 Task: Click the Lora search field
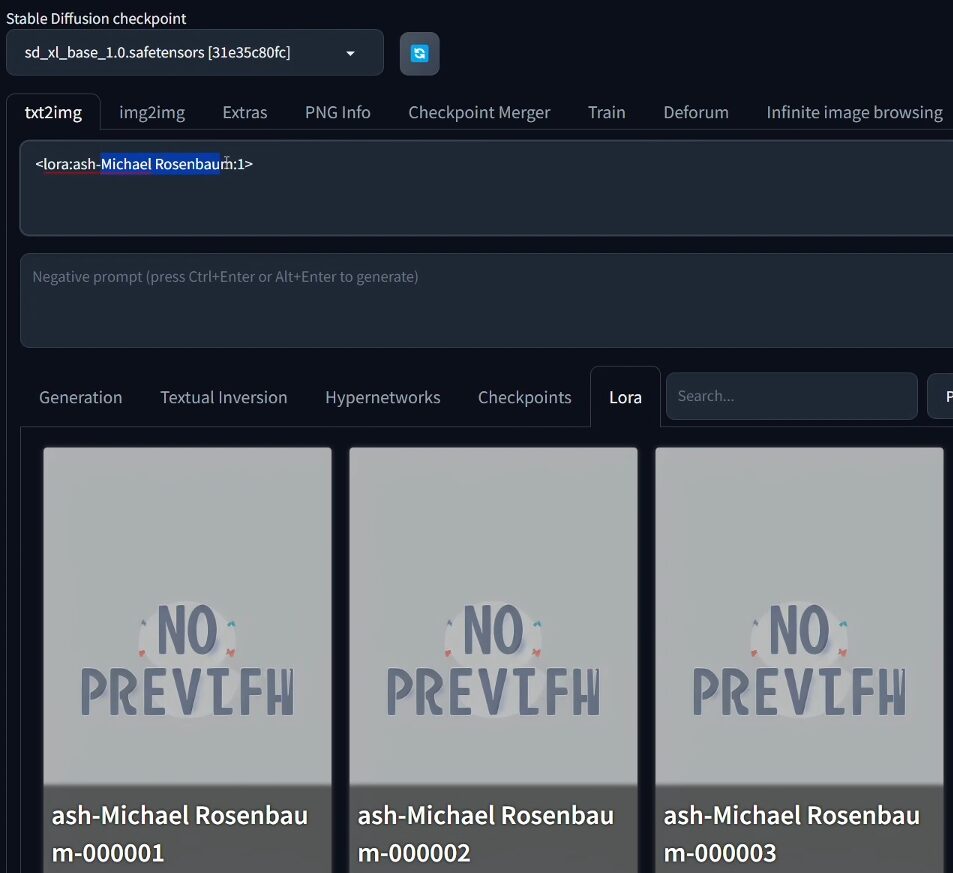(791, 396)
